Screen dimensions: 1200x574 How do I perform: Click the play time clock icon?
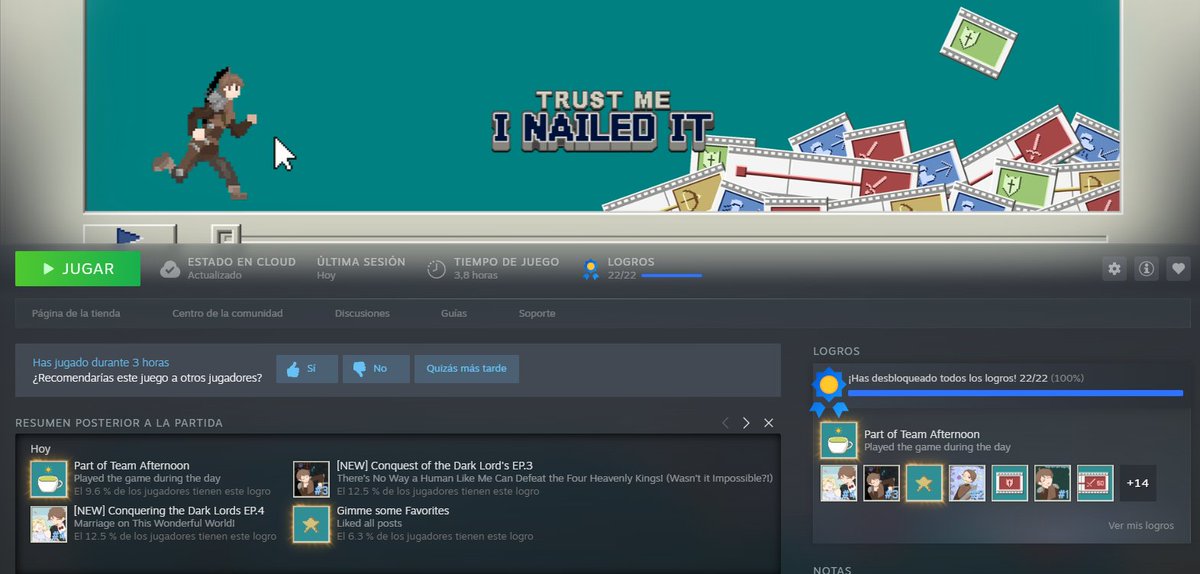(436, 268)
